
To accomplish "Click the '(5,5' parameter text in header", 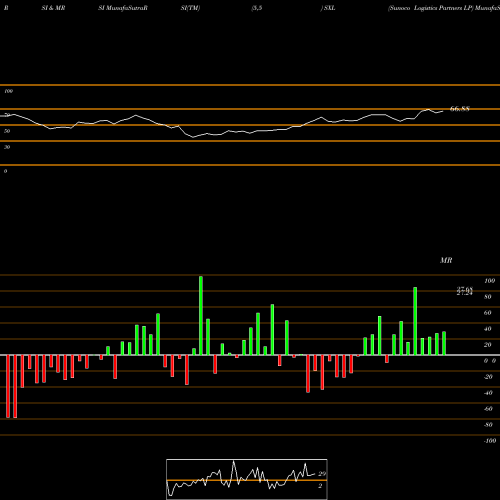I will (x=257, y=8).
